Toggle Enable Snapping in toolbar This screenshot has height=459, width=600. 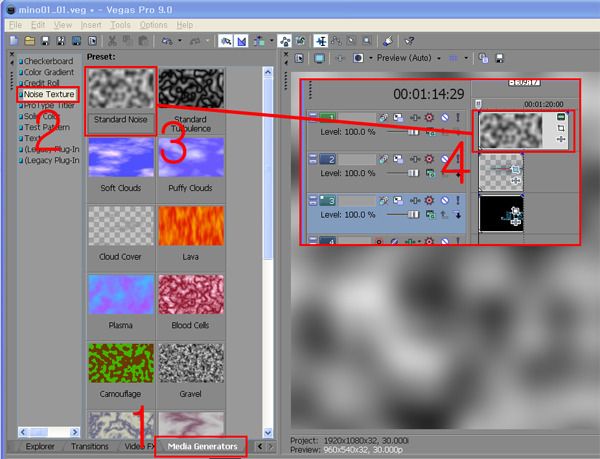[226, 41]
